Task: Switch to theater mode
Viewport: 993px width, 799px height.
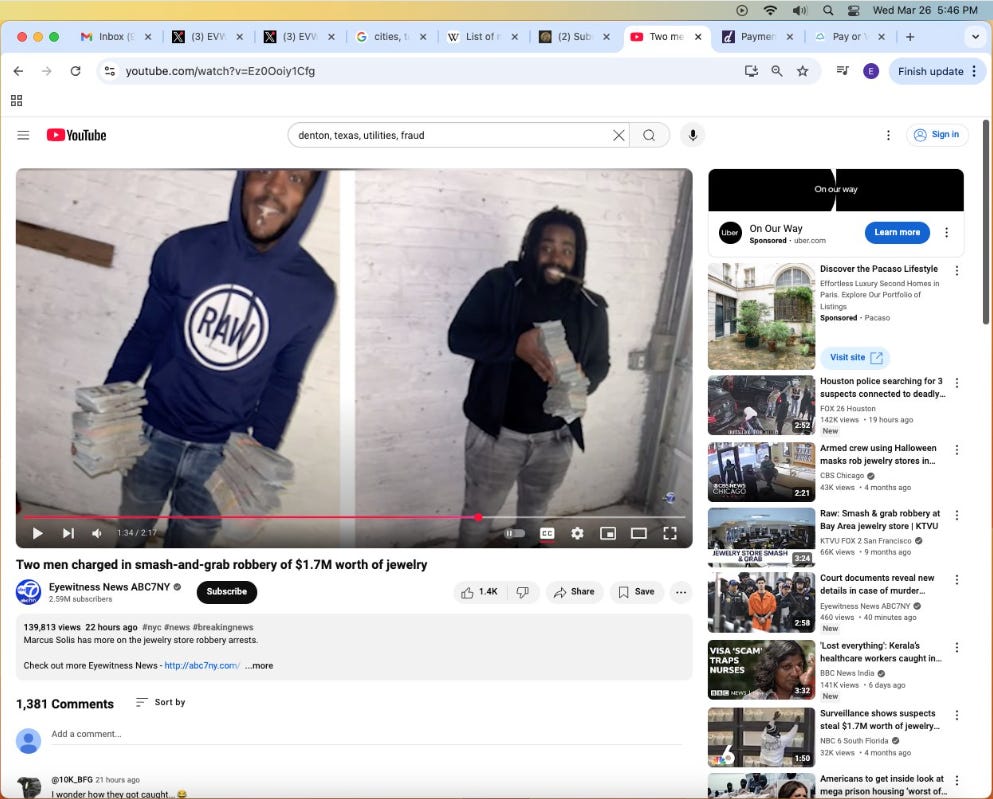Action: pyautogui.click(x=638, y=534)
